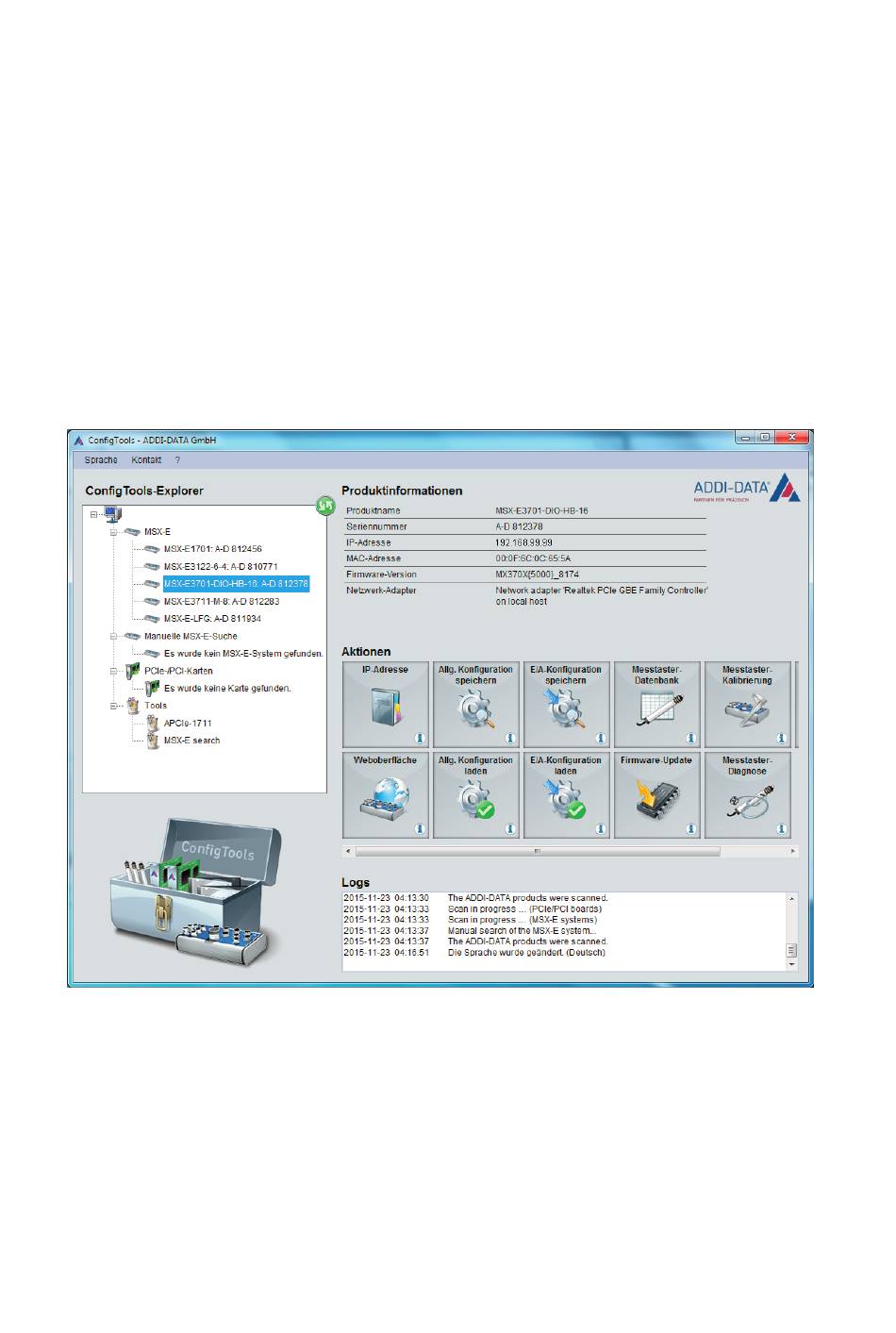896x1333 pixels.
Task: Collapse the Tools tree branch
Action: pyautogui.click(x=113, y=706)
